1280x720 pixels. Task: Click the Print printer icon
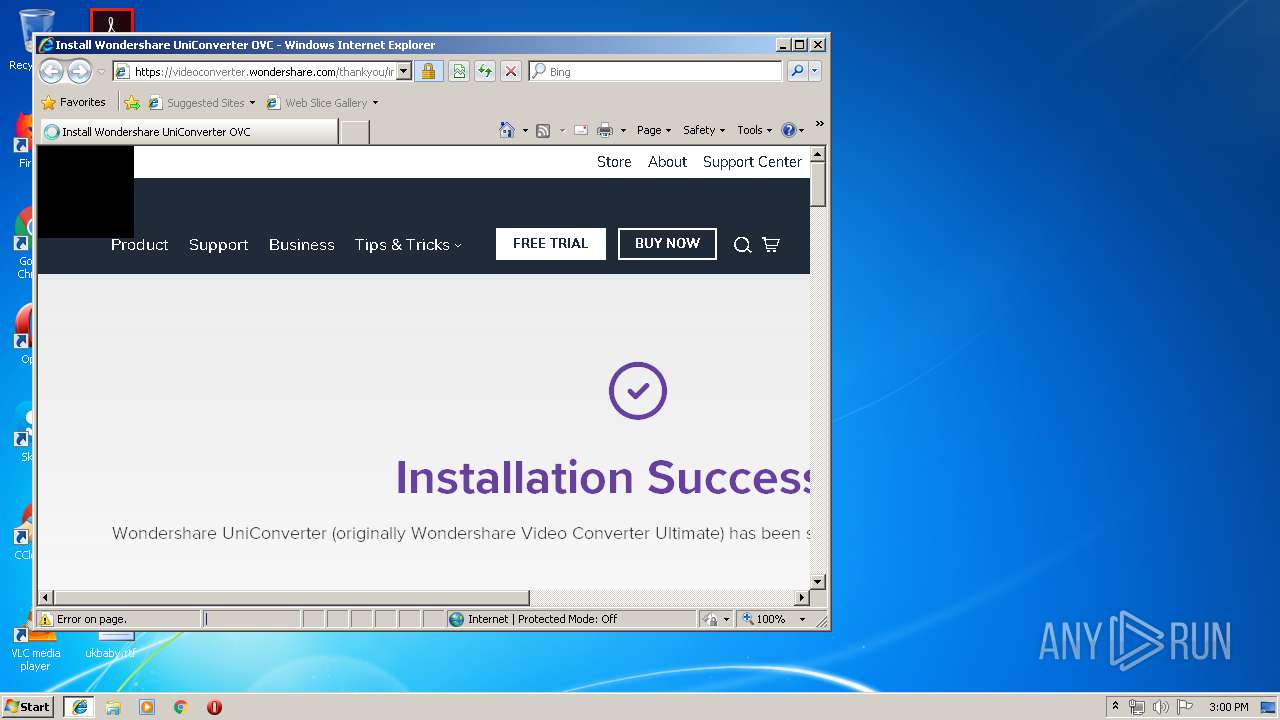[605, 130]
